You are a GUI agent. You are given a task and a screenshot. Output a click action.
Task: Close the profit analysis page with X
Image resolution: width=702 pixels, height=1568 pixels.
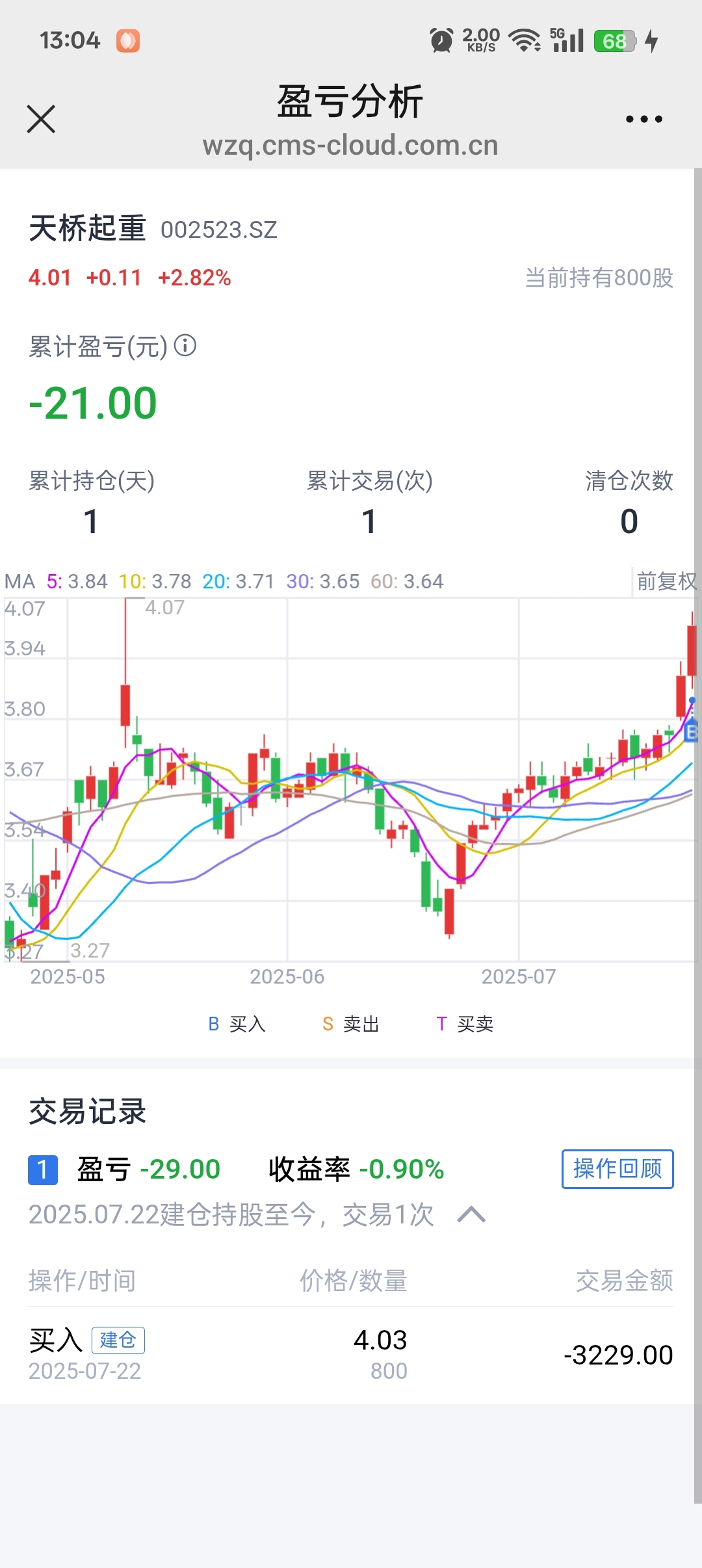pyautogui.click(x=41, y=119)
